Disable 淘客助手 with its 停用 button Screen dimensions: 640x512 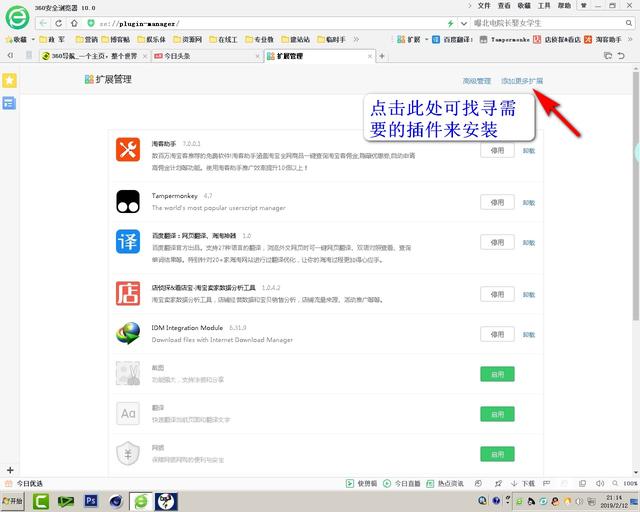497,151
